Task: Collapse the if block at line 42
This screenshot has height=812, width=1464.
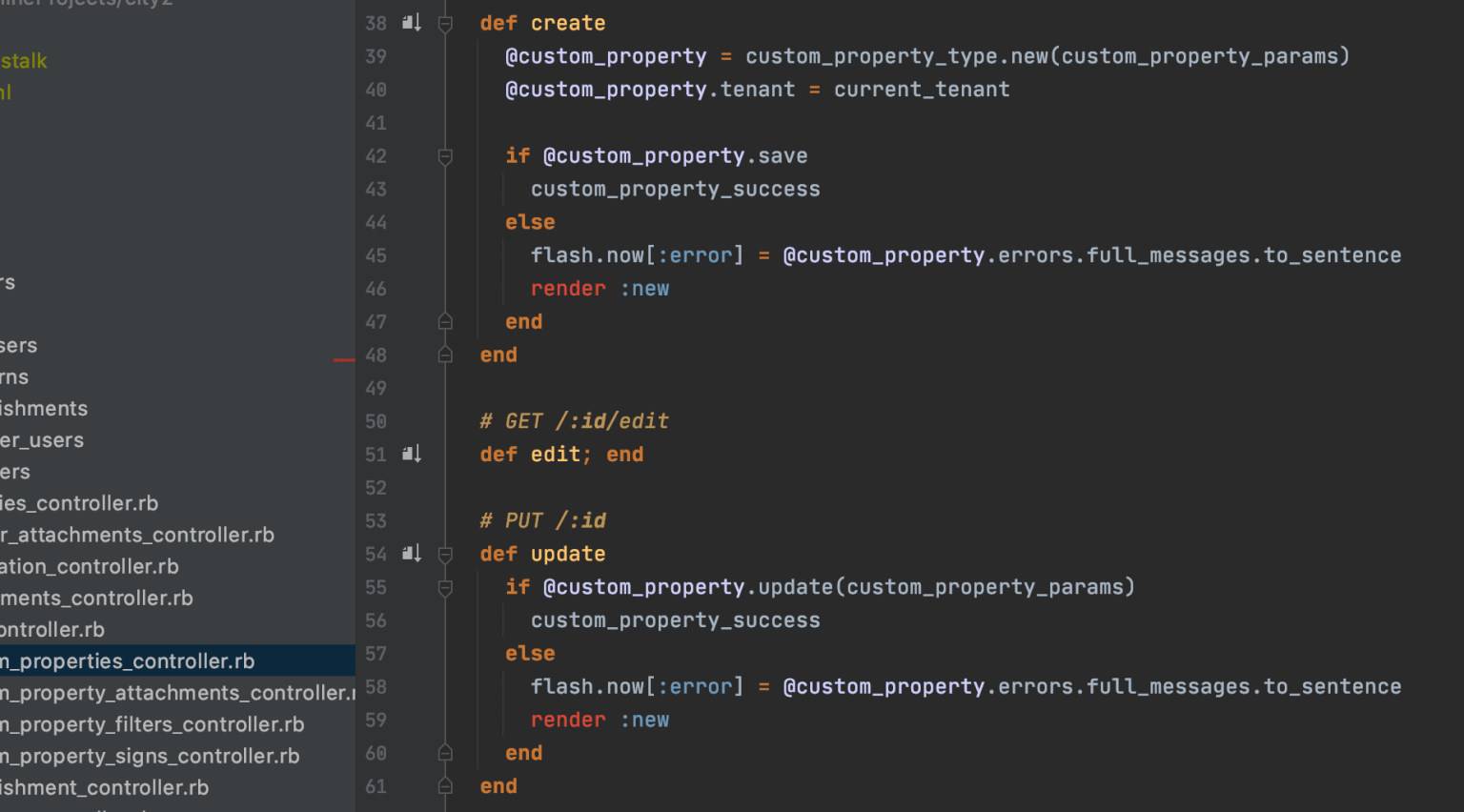Action: click(x=444, y=158)
